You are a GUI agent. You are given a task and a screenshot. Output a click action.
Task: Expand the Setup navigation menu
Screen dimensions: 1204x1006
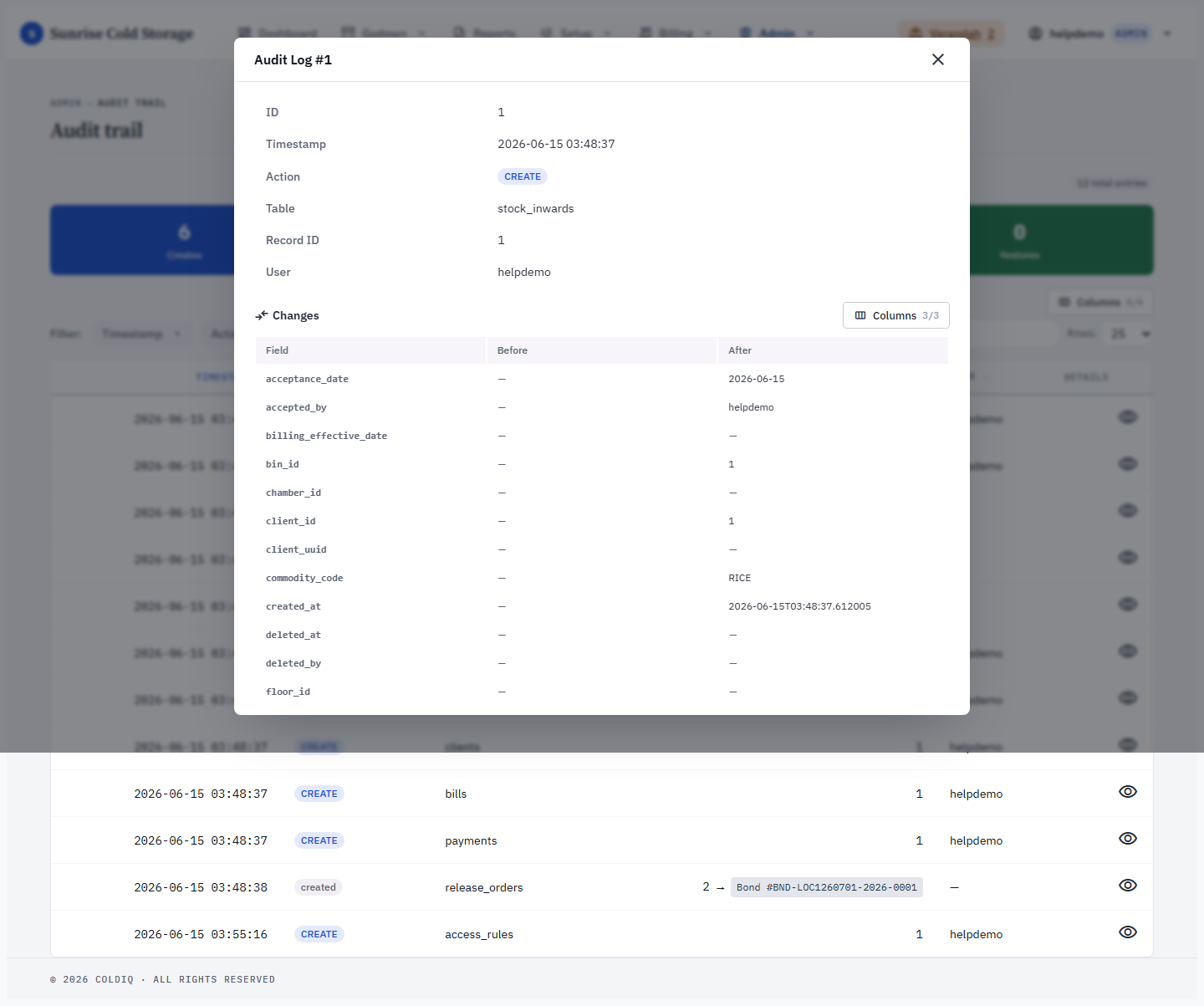576,33
